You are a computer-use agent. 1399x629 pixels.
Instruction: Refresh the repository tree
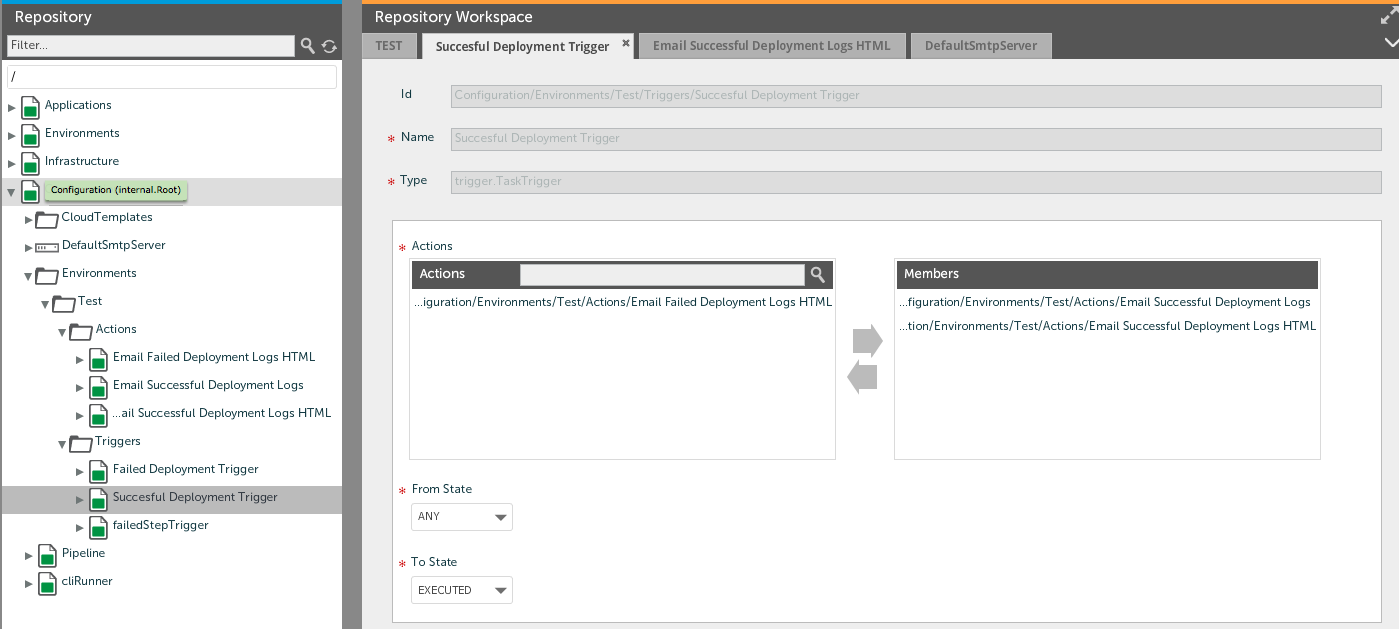coord(329,46)
